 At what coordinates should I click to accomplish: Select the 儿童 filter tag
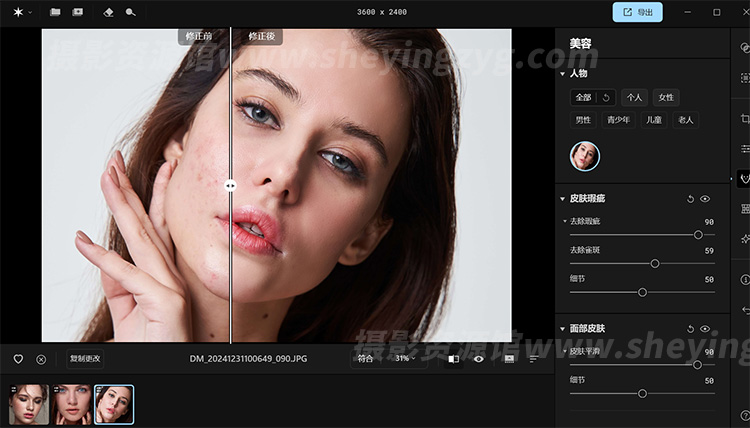[653, 120]
